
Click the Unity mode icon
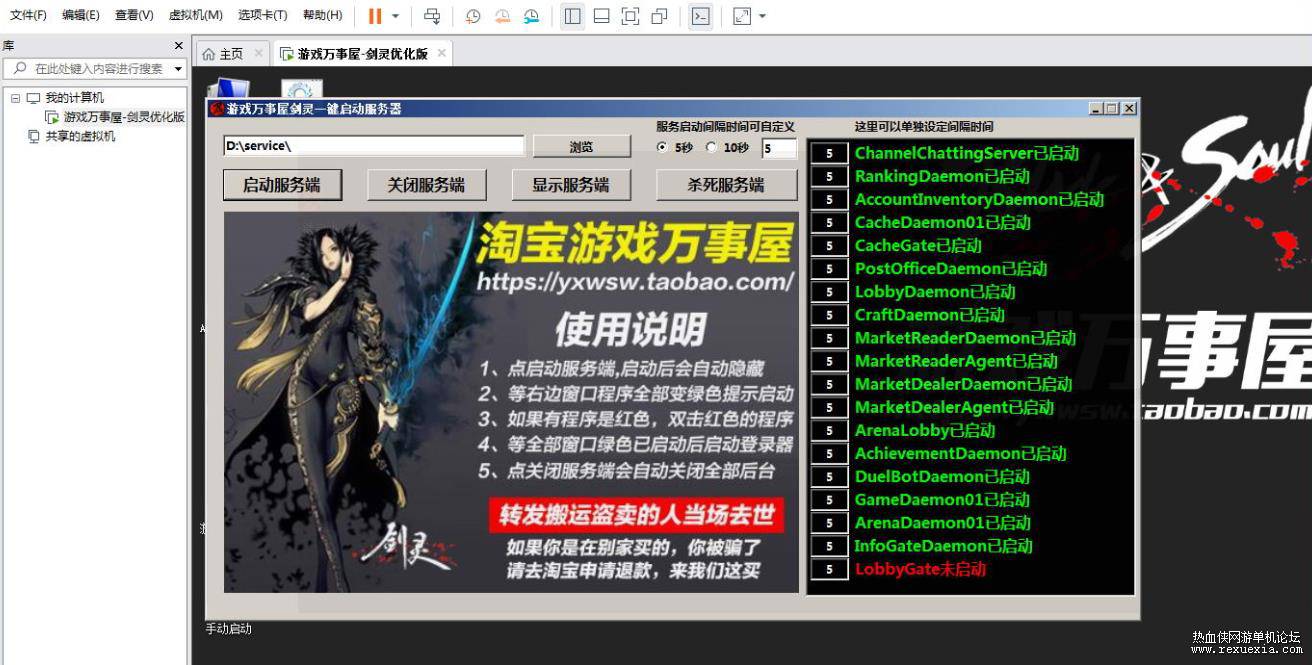[659, 16]
